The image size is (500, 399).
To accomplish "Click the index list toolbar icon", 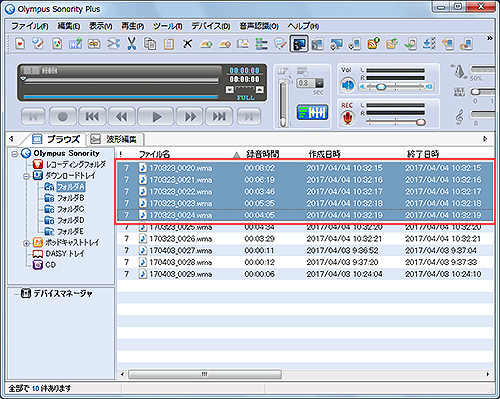I will pyautogui.click(x=261, y=44).
